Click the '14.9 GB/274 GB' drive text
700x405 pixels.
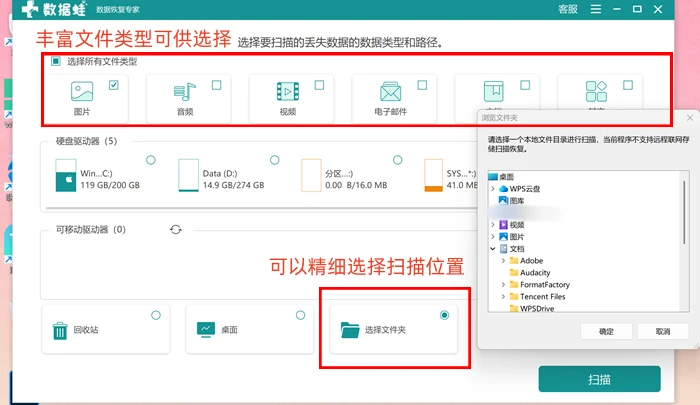click(x=233, y=185)
